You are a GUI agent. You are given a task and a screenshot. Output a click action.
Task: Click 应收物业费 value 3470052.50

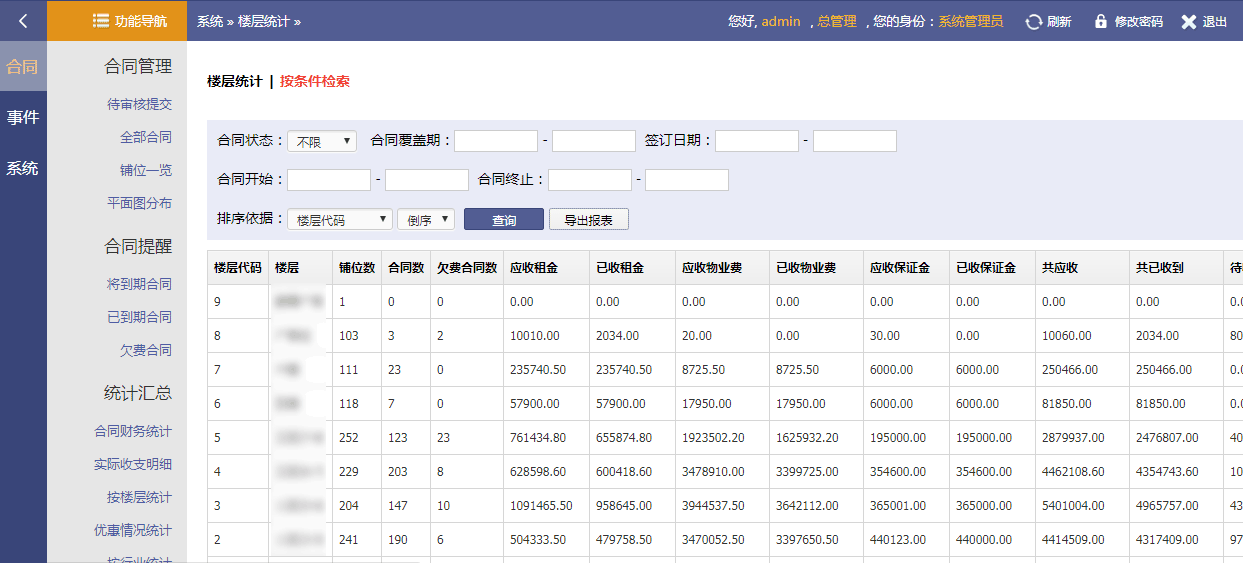pyautogui.click(x=713, y=540)
